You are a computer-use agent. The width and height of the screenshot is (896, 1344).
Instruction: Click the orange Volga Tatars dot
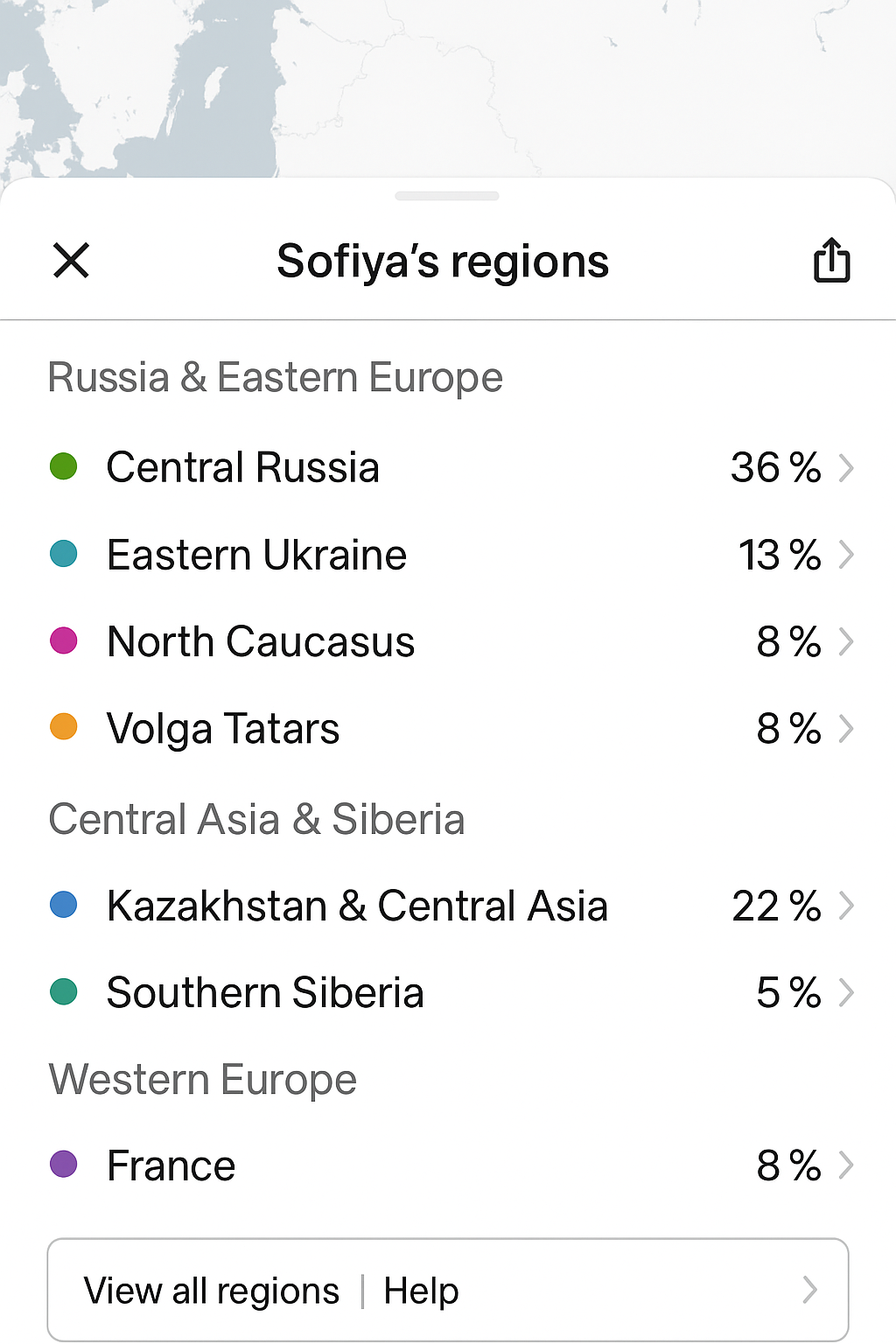point(64,727)
